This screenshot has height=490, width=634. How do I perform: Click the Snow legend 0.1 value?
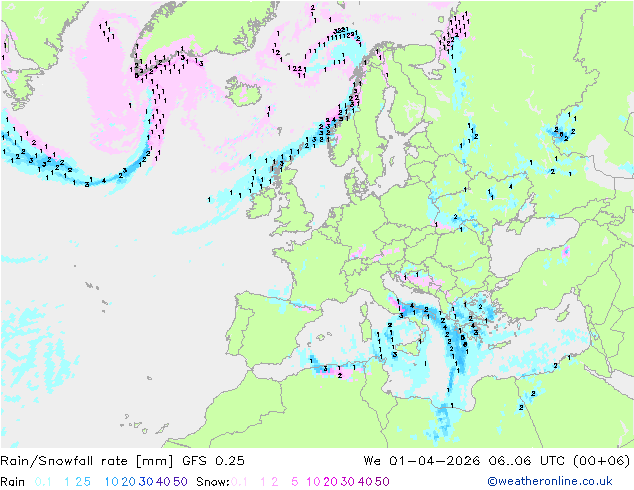pos(239,482)
